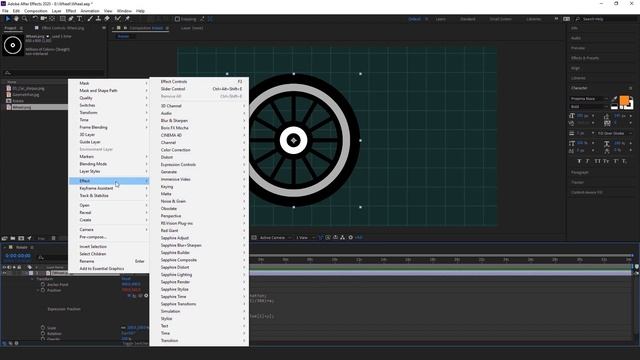Click the expression pick whip icon
This screenshot has width=640, height=360.
[x=140, y=296]
